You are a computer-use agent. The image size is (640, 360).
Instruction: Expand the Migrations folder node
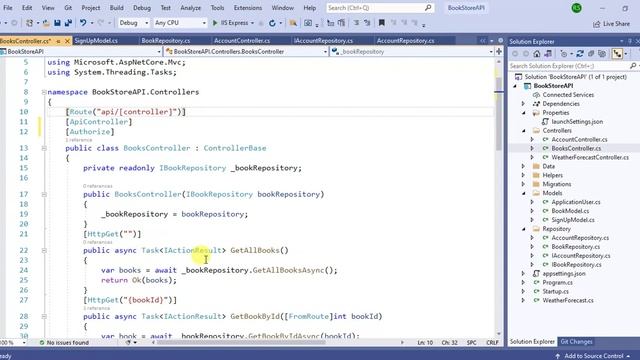point(524,184)
